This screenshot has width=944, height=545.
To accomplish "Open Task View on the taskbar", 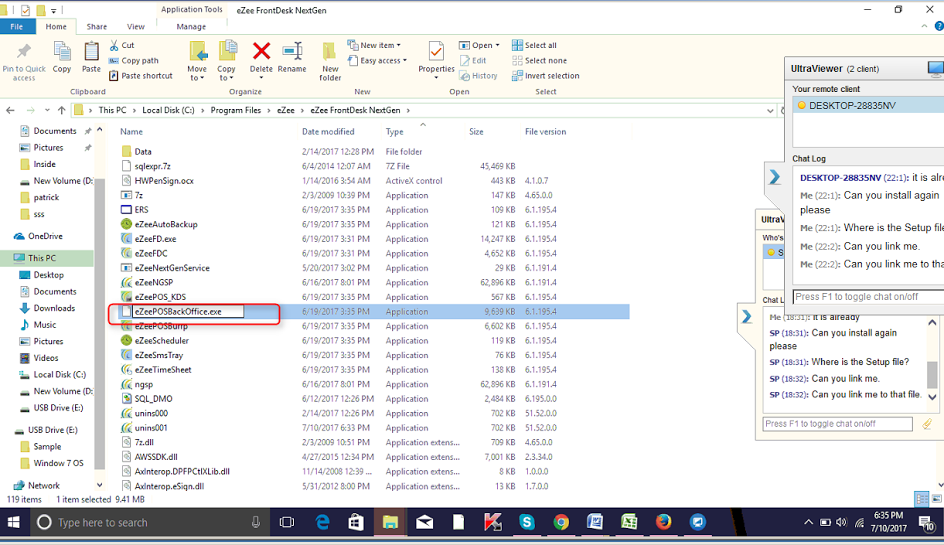I will [287, 522].
